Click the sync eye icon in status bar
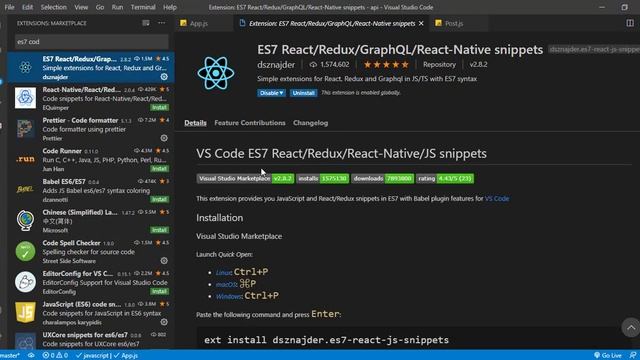 pos(31,356)
